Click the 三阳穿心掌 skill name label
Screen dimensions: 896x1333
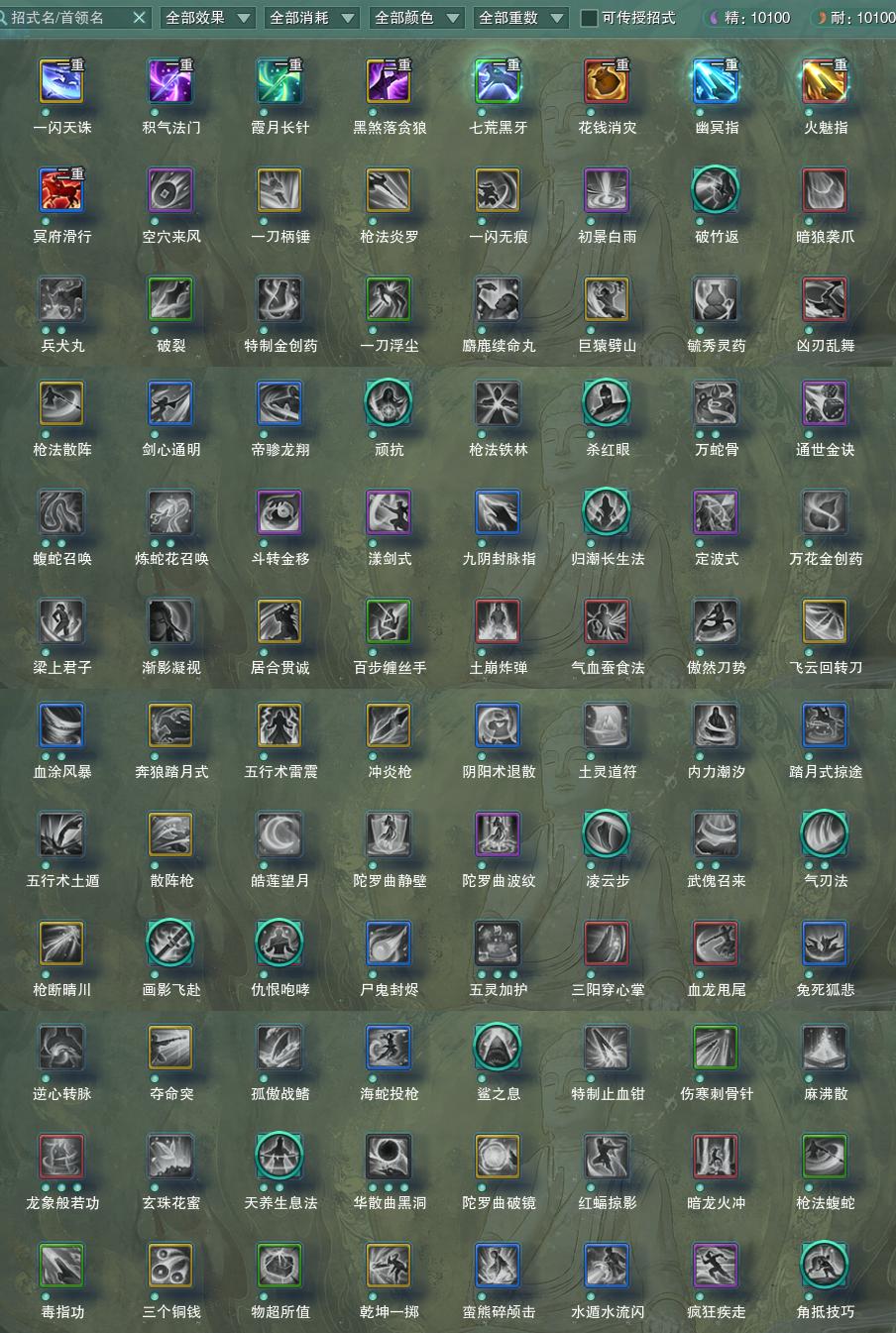tap(608, 990)
